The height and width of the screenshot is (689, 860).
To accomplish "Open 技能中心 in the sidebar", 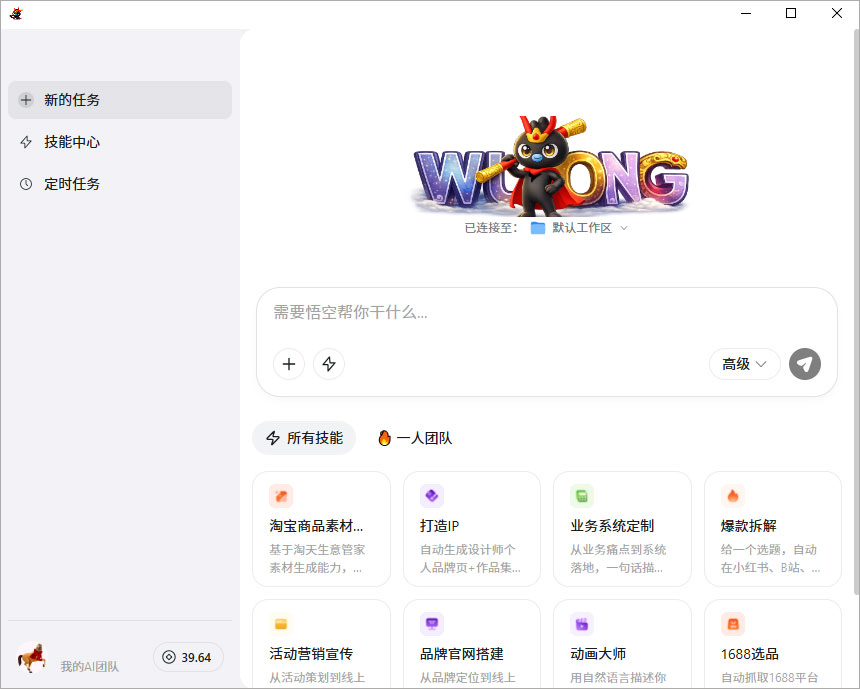I will [x=120, y=142].
